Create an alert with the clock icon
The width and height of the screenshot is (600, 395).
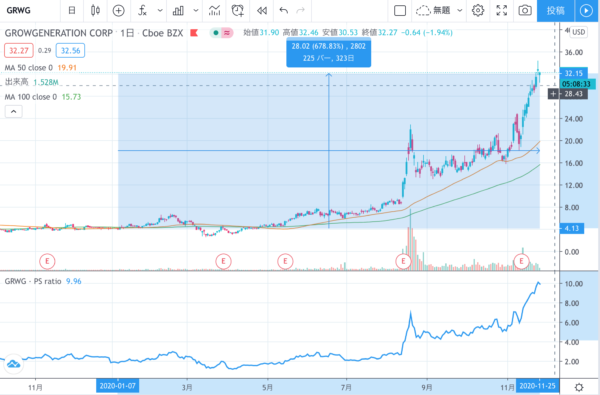tap(238, 10)
